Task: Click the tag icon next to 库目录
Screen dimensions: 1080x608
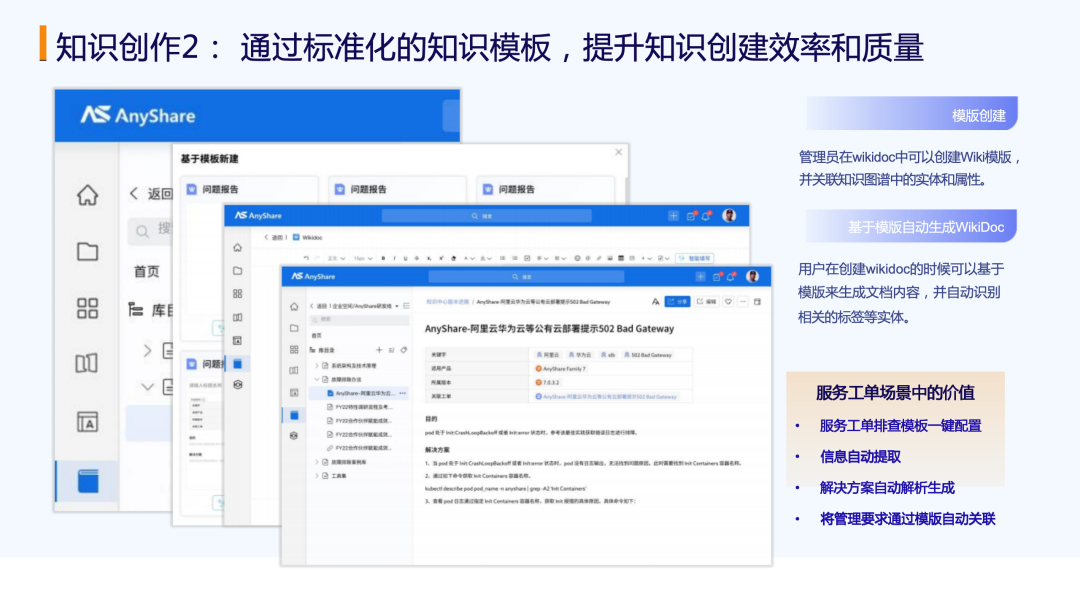Action: click(404, 350)
